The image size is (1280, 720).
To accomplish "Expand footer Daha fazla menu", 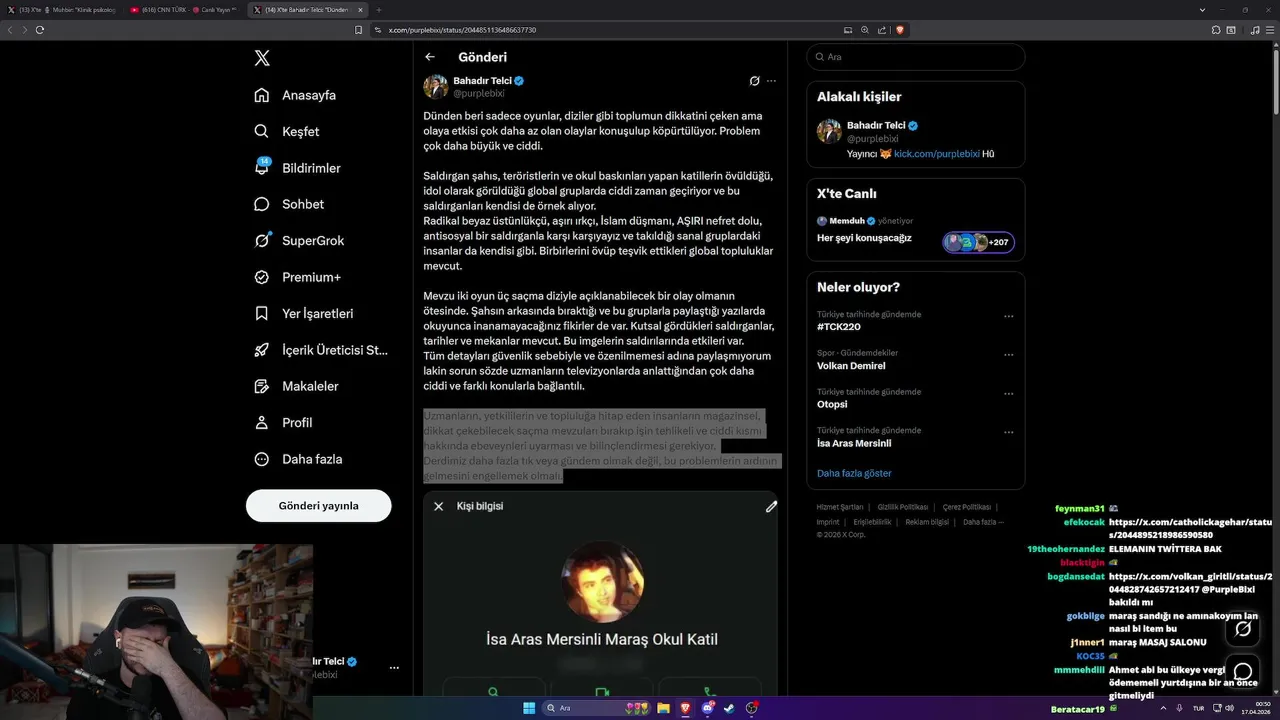I will [x=983, y=522].
